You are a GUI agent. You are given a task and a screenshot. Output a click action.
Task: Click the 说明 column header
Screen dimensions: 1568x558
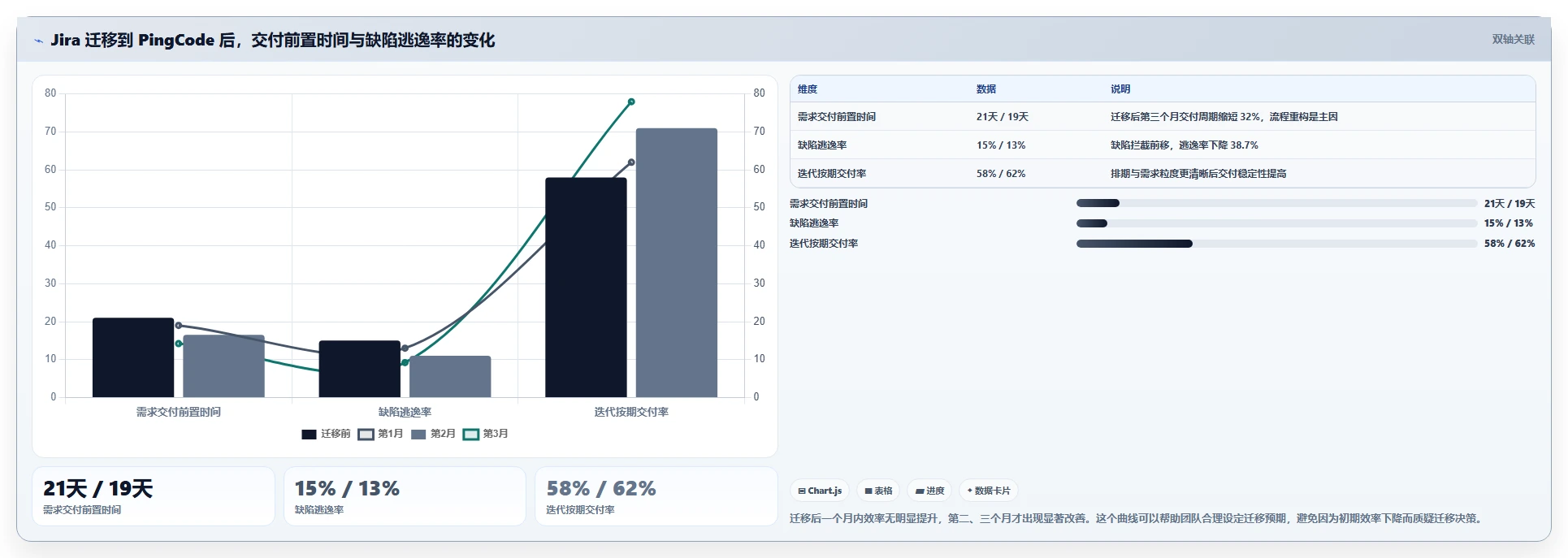tap(1120, 89)
